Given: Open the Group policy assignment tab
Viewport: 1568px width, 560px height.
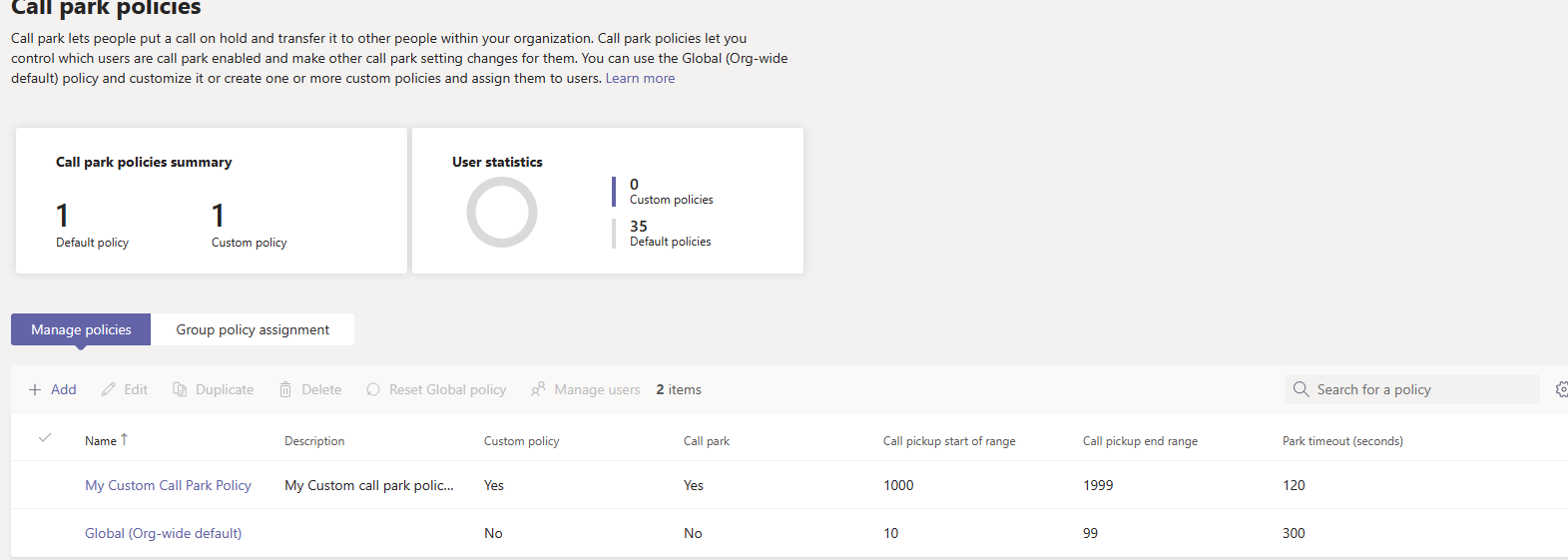Looking at the screenshot, I should [253, 329].
